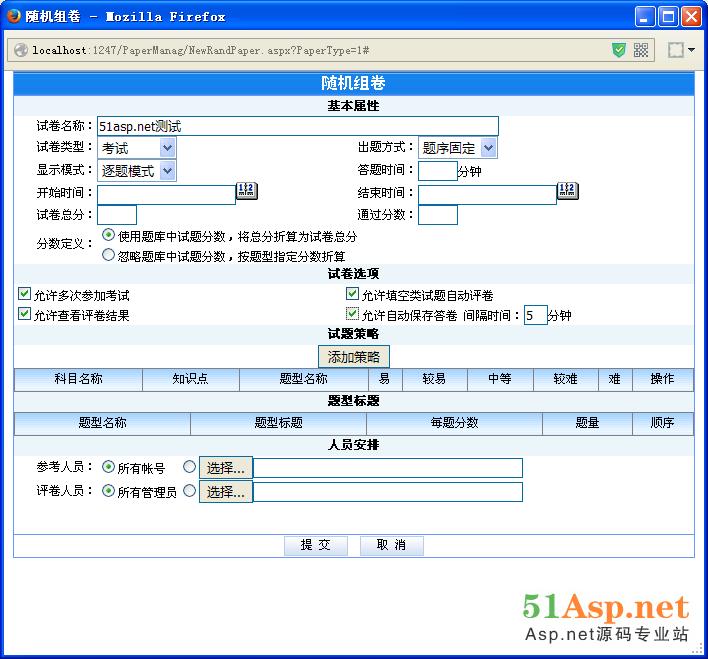Screen dimensions: 708x659
Task: Click the 每题分数 column header
Action: pos(454,423)
